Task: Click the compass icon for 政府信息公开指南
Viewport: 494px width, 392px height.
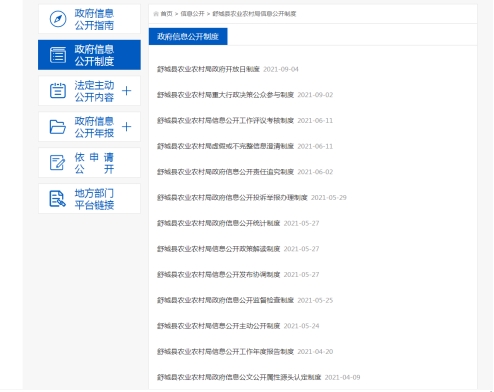Action: click(58, 19)
